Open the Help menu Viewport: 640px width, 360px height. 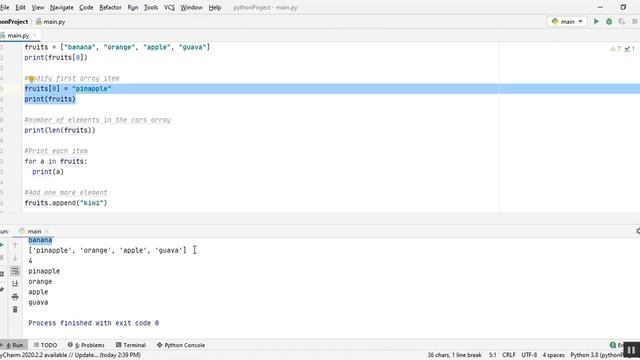tap(215, 7)
